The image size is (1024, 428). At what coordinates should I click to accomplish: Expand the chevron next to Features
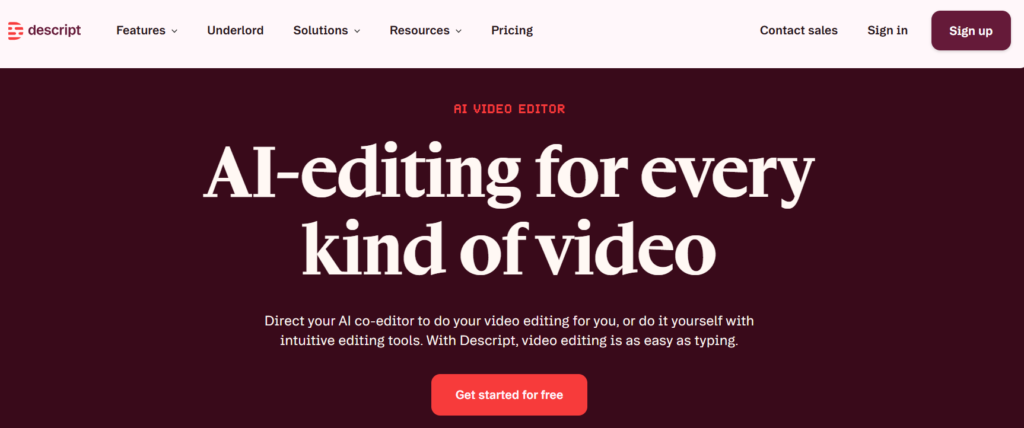tap(174, 31)
